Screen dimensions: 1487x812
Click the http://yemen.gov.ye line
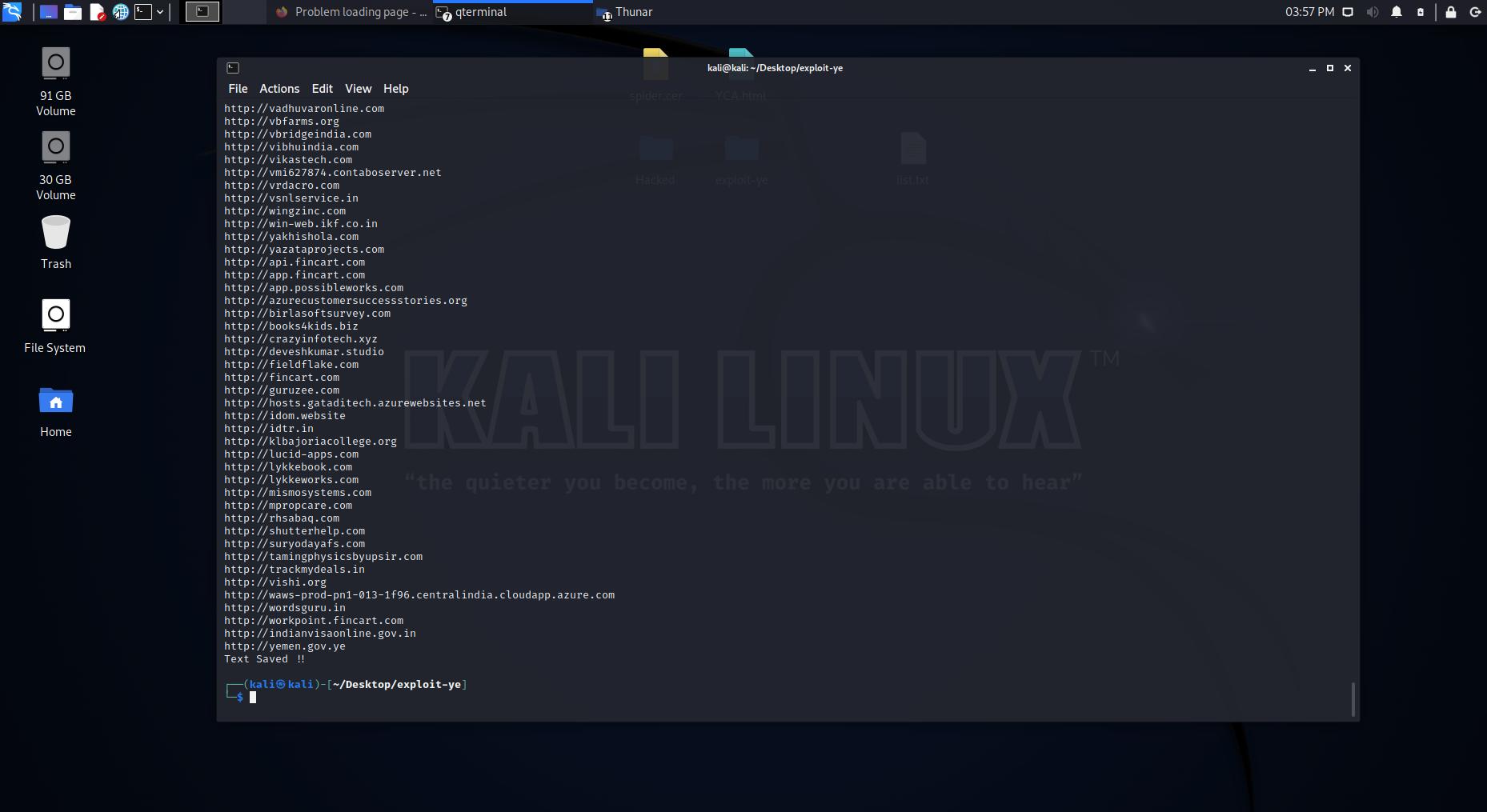coord(285,646)
